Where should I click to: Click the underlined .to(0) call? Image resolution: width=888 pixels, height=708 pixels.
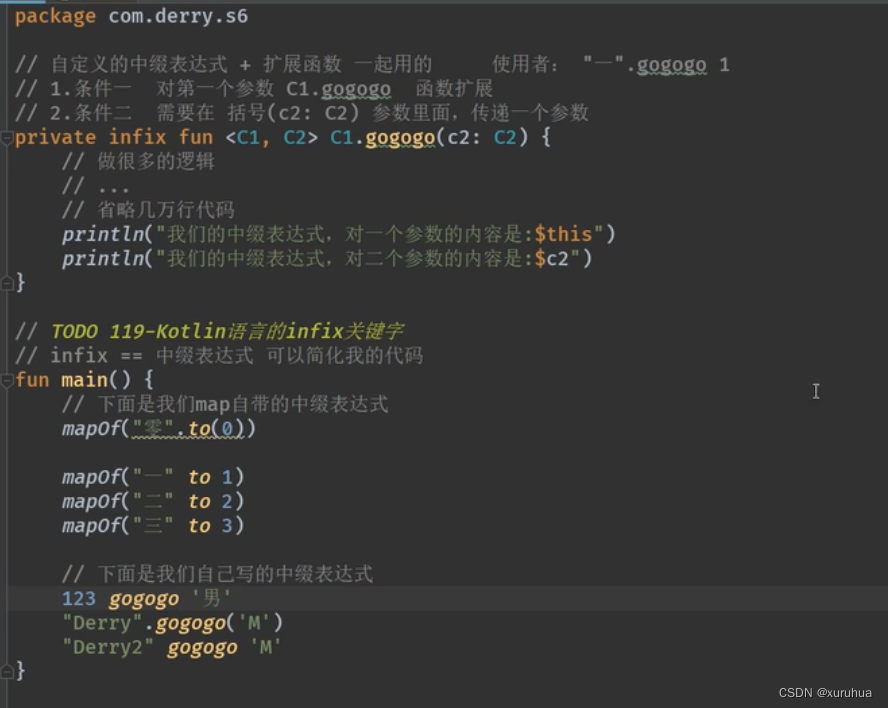tap(210, 429)
